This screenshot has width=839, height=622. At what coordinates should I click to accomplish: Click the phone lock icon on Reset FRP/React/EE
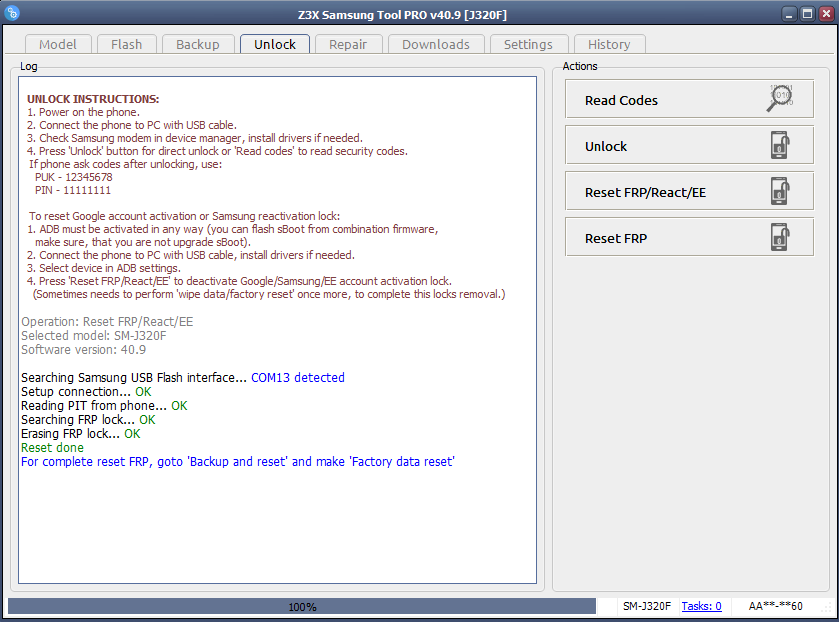(x=780, y=191)
